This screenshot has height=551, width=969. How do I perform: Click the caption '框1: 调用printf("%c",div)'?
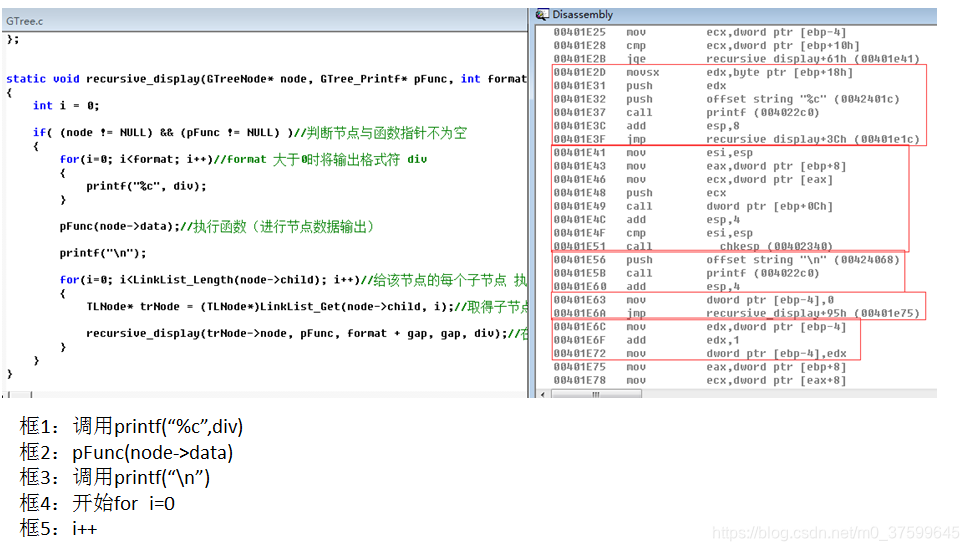coord(132,426)
